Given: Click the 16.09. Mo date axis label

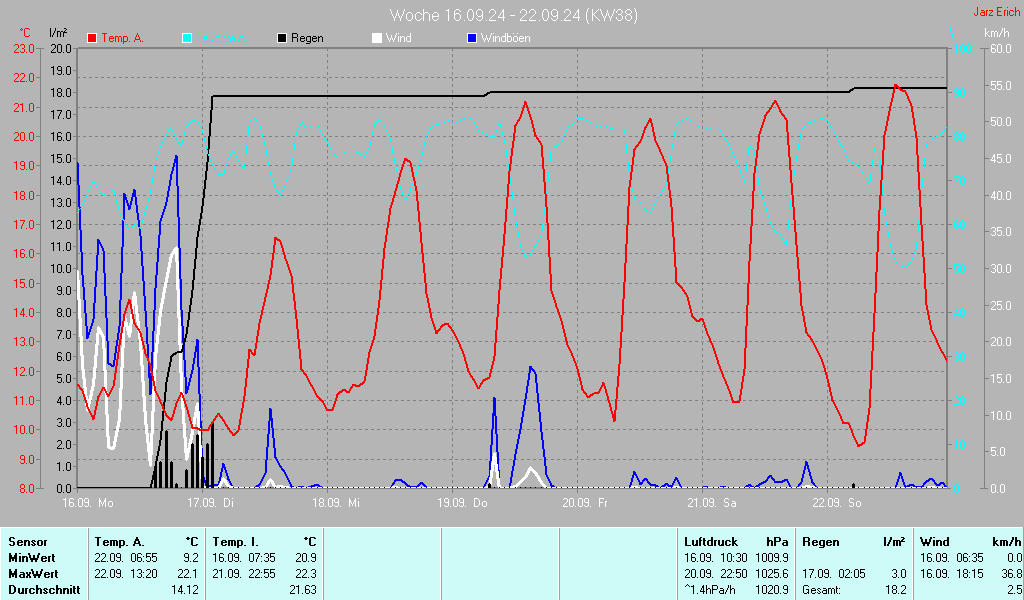Looking at the screenshot, I should [x=88, y=503].
